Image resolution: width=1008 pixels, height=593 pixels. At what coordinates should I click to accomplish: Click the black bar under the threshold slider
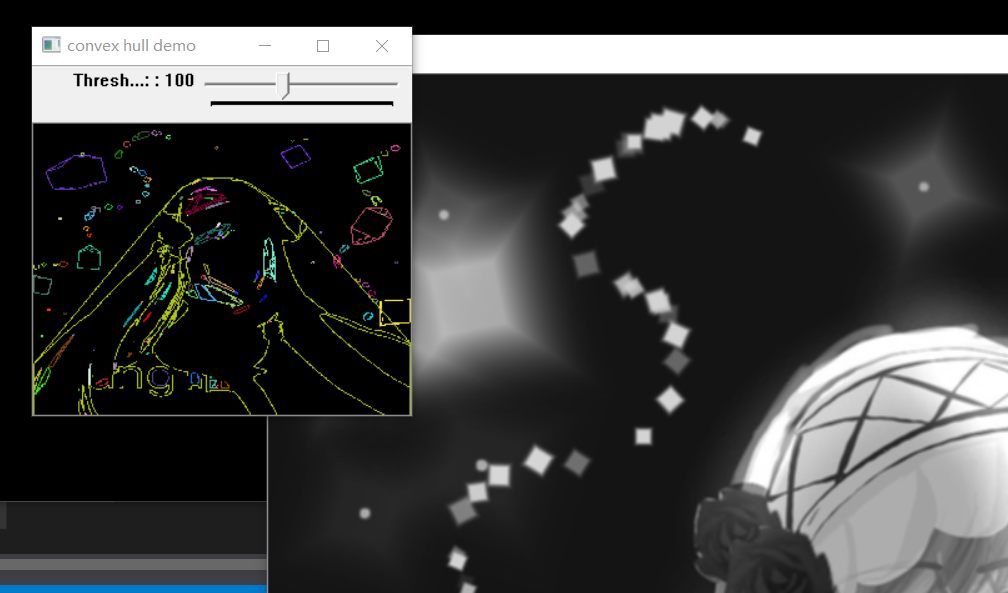(x=300, y=102)
